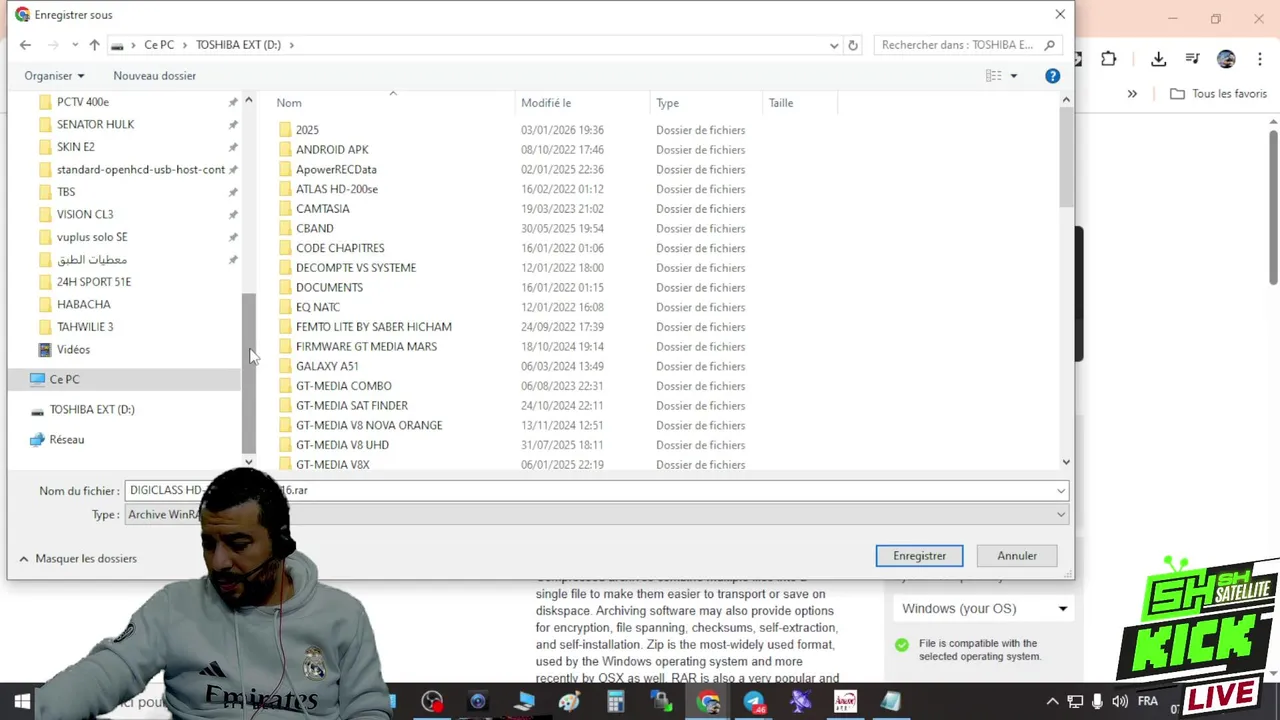Select the ANDROID APK folder
The image size is (1280, 720).
(332, 150)
